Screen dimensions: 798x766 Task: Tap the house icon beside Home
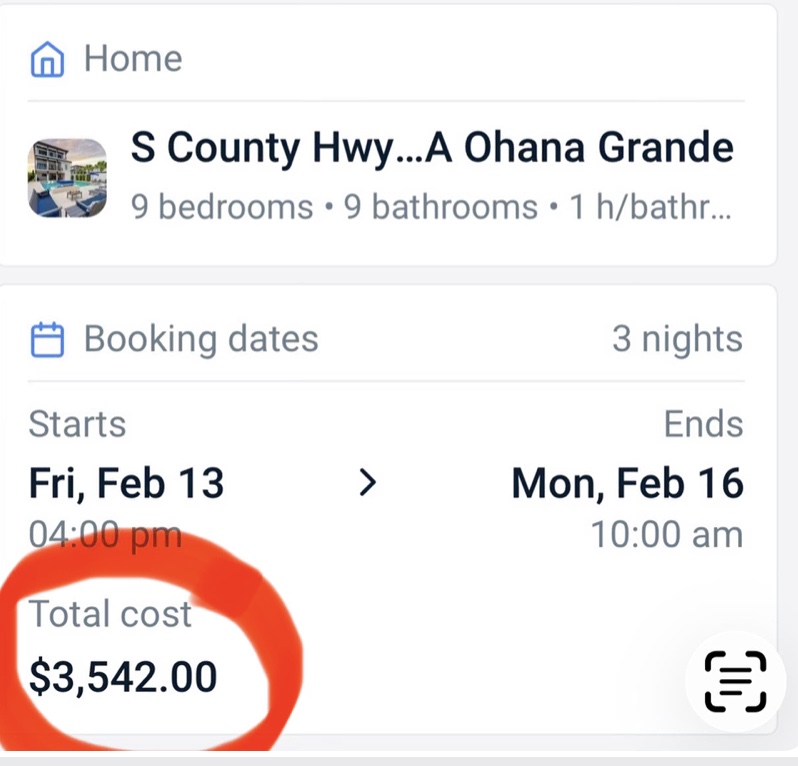[x=47, y=60]
